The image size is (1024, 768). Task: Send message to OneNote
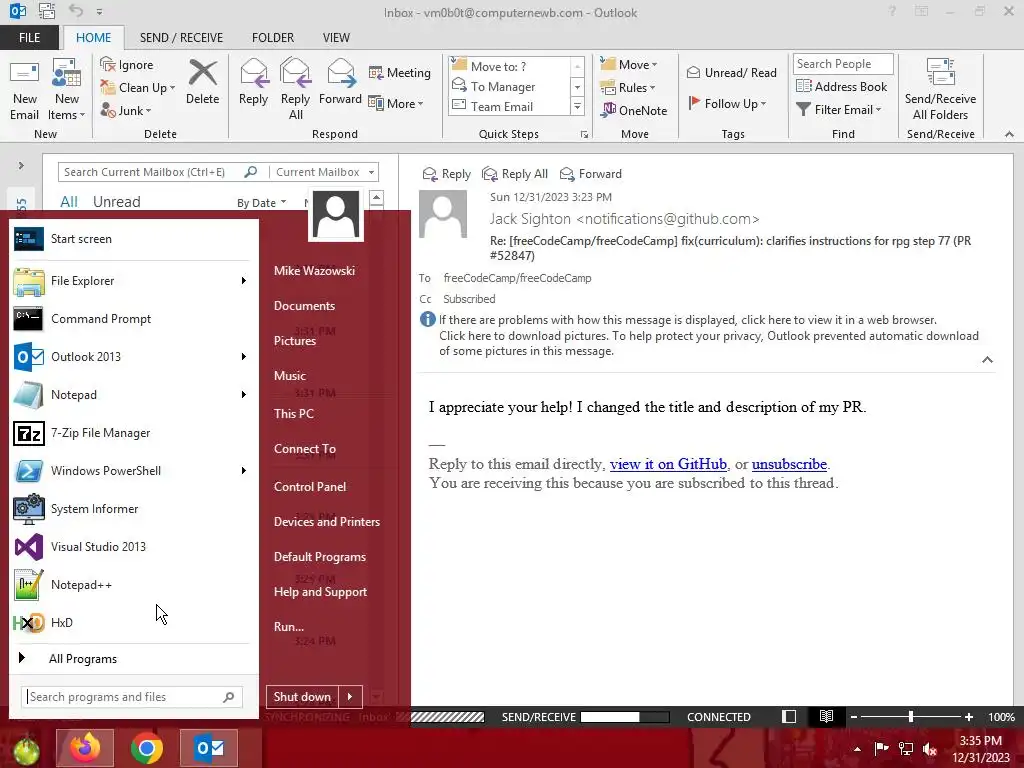[634, 110]
